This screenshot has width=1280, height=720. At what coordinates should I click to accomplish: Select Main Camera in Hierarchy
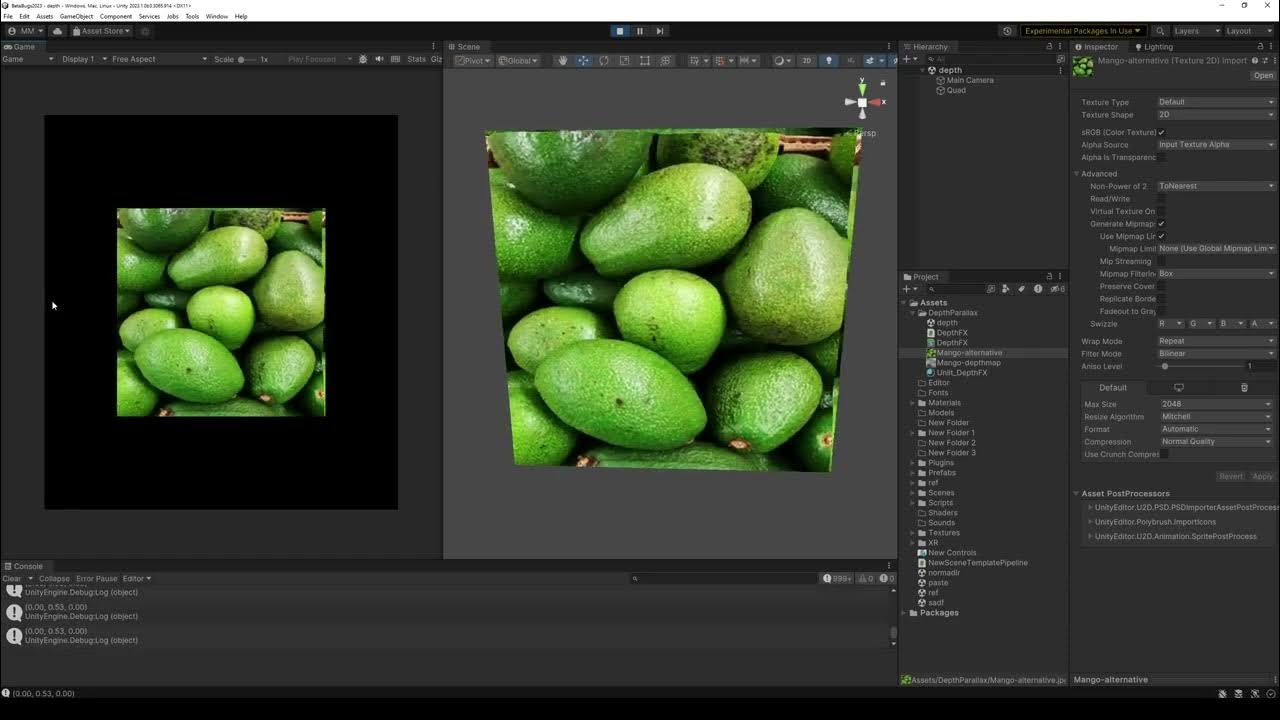pos(969,80)
